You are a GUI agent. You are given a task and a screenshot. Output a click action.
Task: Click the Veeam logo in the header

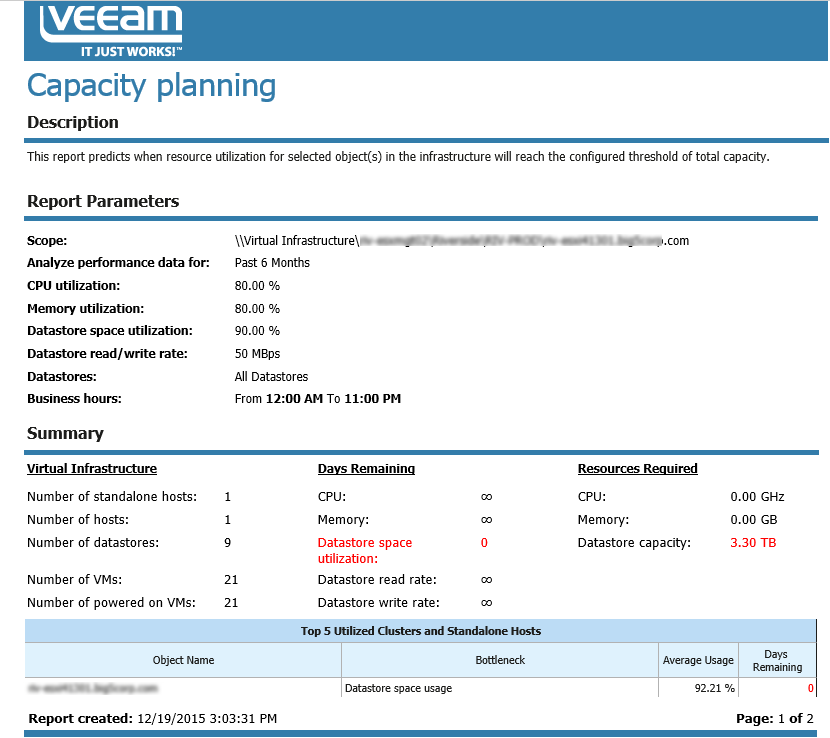(x=111, y=29)
